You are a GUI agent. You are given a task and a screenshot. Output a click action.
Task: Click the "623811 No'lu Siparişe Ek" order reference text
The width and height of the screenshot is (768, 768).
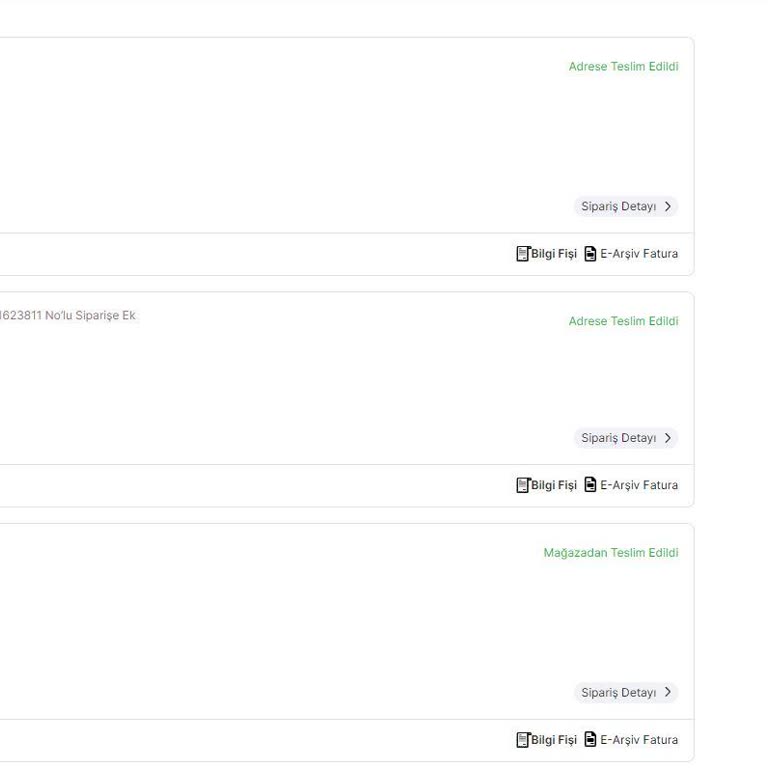[68, 316]
